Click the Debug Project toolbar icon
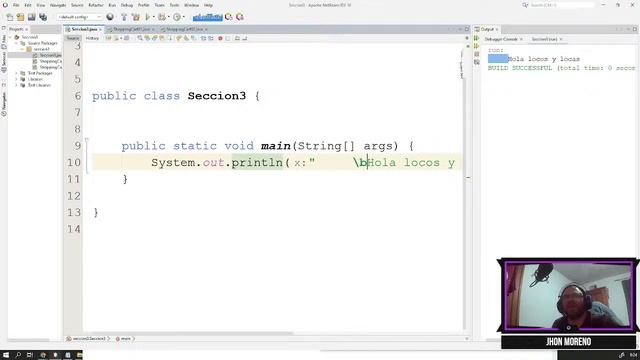This screenshot has height=360, width=640. pos(162,17)
